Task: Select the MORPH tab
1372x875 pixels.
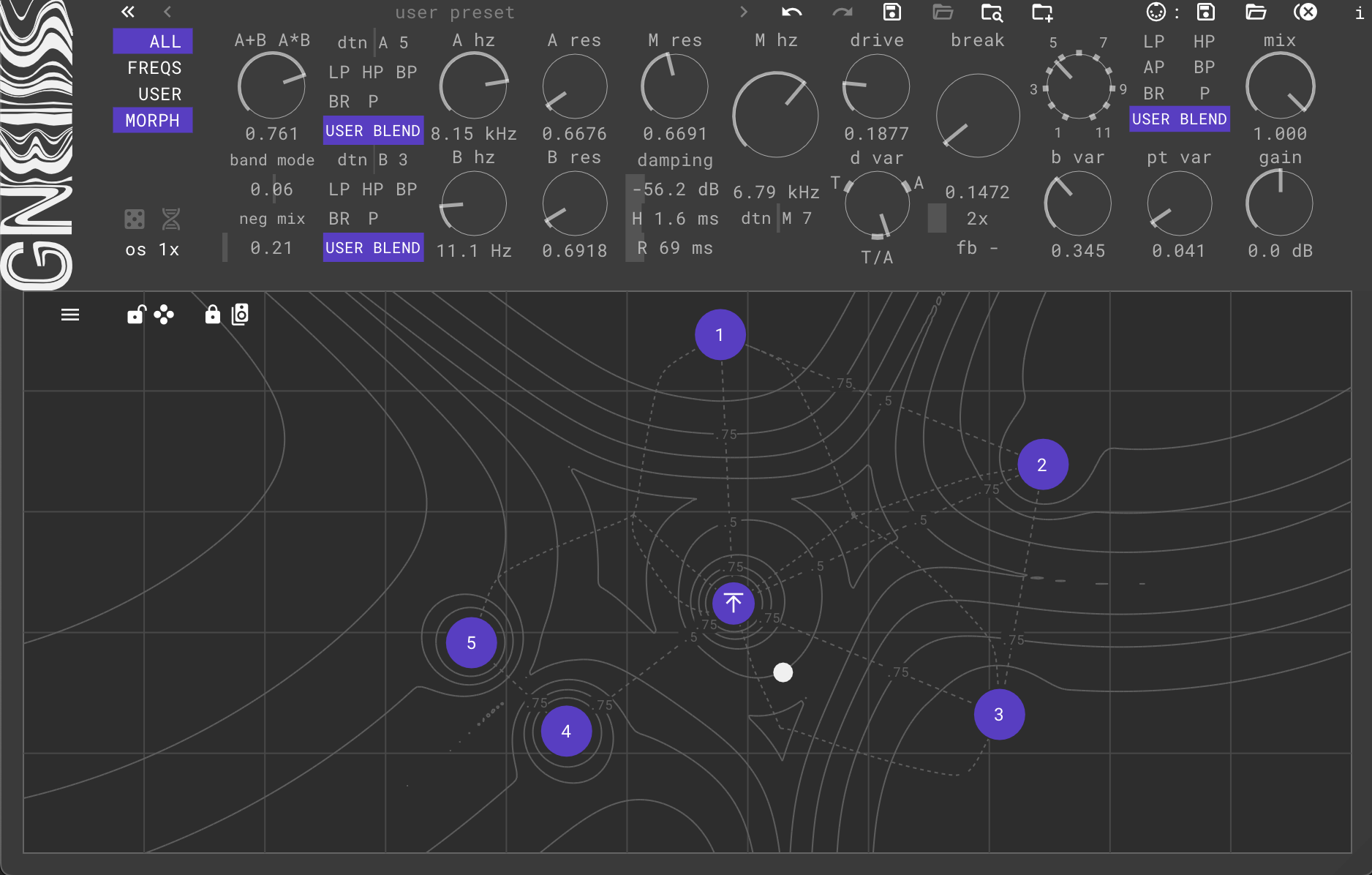Action: [153, 121]
